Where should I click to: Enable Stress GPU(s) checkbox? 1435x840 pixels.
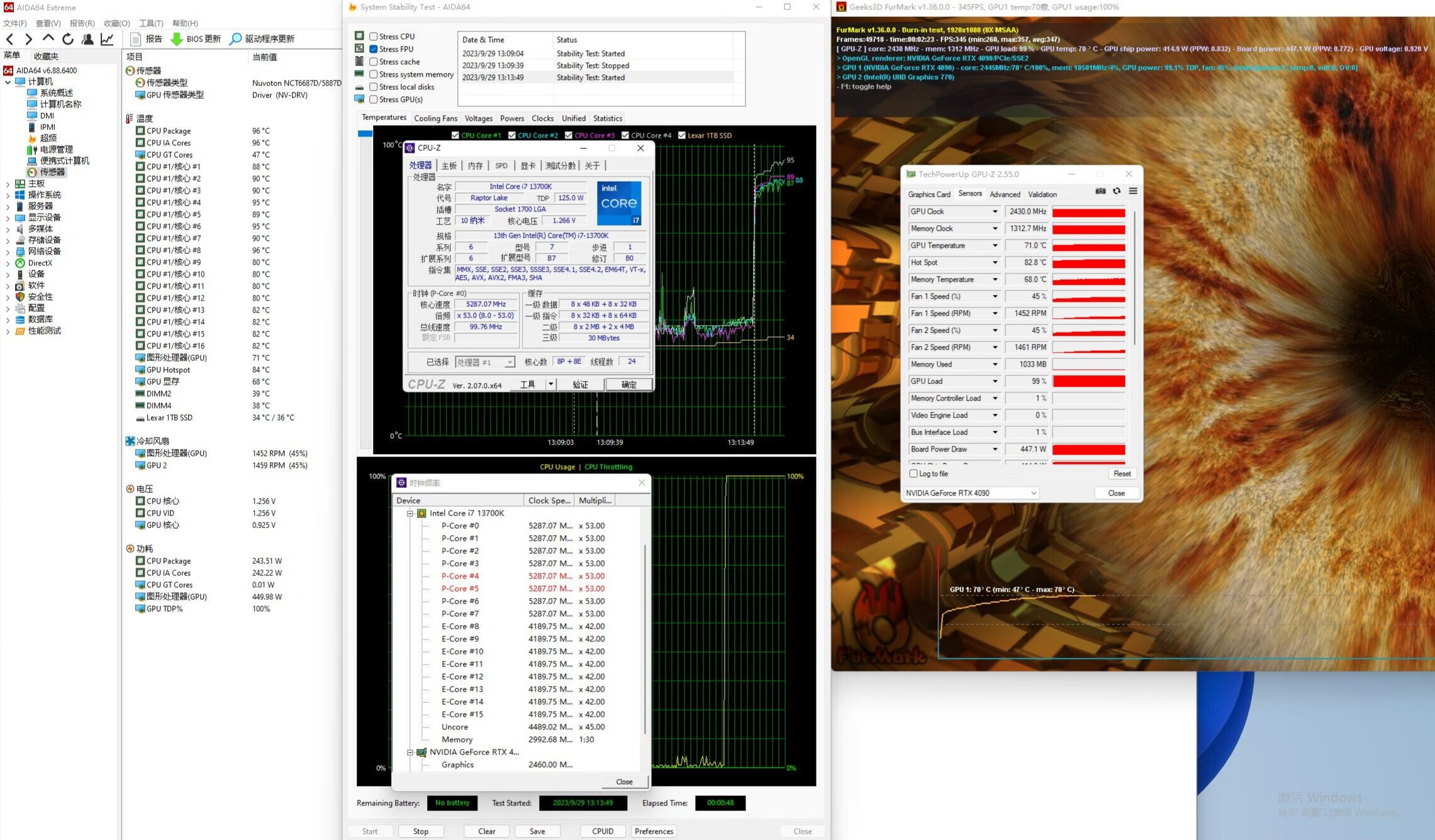(374, 99)
